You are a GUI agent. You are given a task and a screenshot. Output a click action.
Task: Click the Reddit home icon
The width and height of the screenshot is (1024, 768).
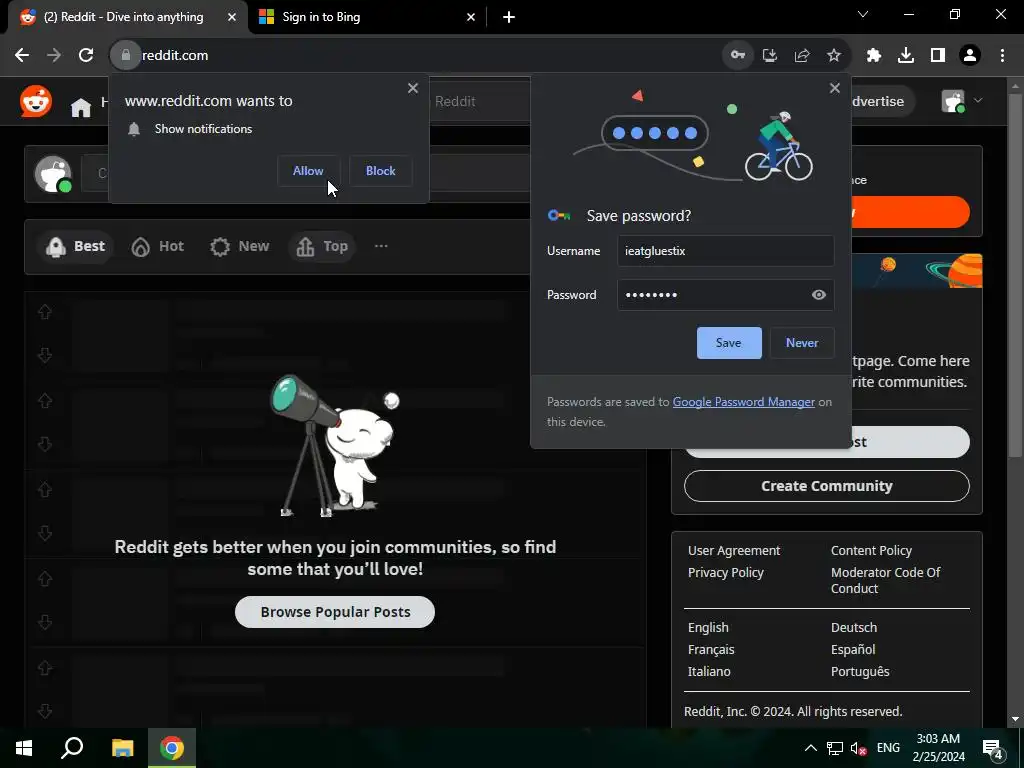click(x=81, y=106)
